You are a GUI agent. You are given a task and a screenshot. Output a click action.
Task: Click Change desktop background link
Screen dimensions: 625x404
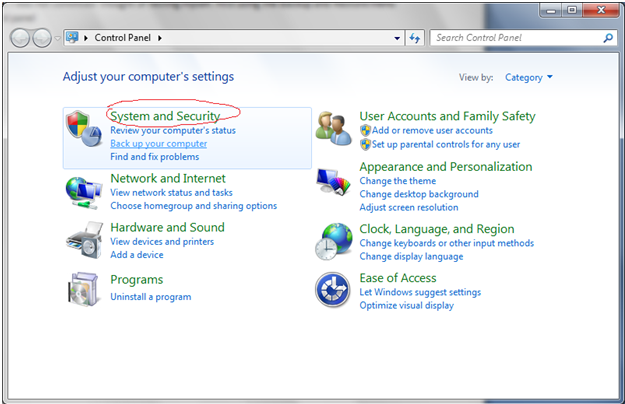coord(419,194)
